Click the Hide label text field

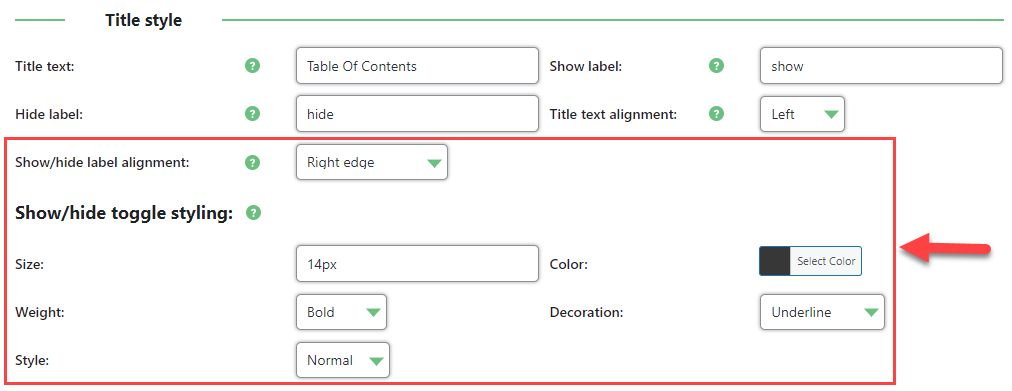(417, 114)
